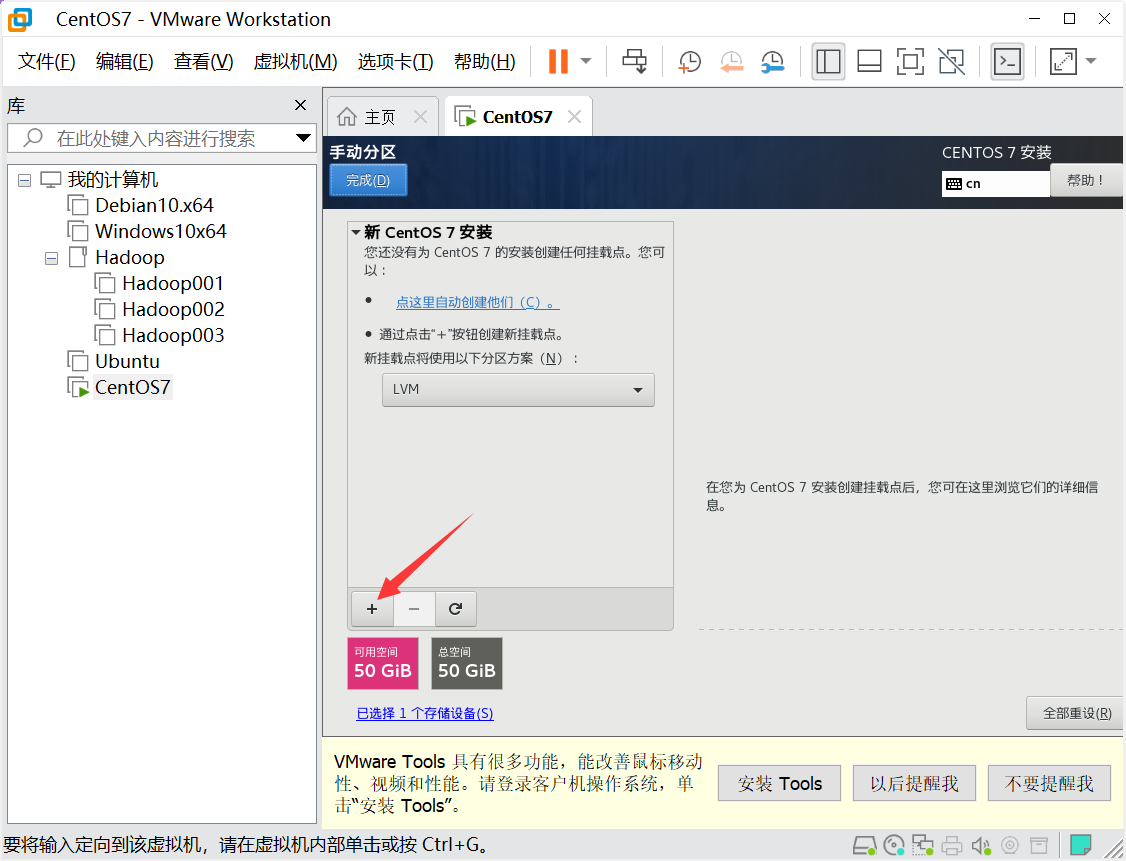Open the snapshot manager
Screen dimensions: 1126x861
point(773,62)
